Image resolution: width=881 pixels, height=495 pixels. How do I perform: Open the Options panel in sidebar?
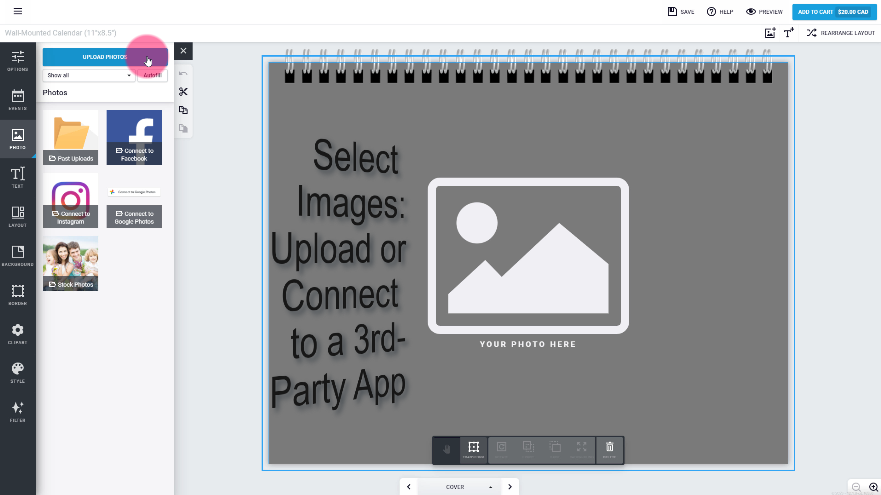click(x=17, y=60)
